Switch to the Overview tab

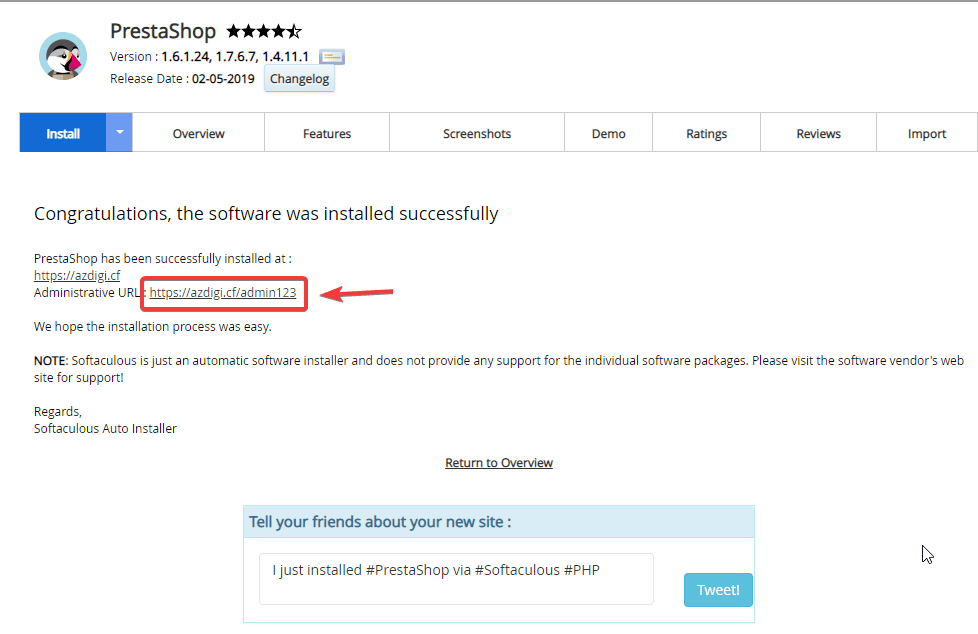point(198,133)
